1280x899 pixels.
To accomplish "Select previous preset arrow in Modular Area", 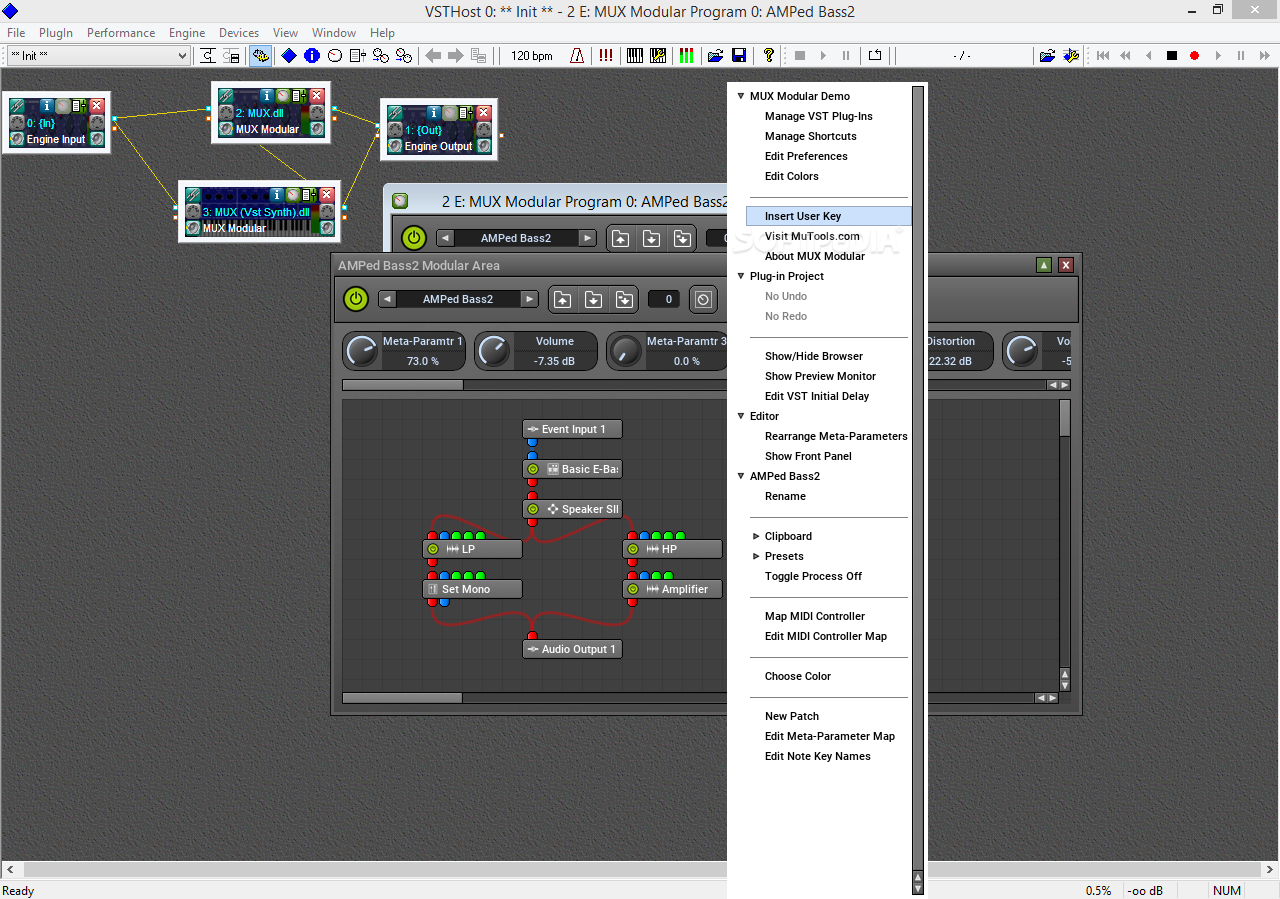I will 387,299.
